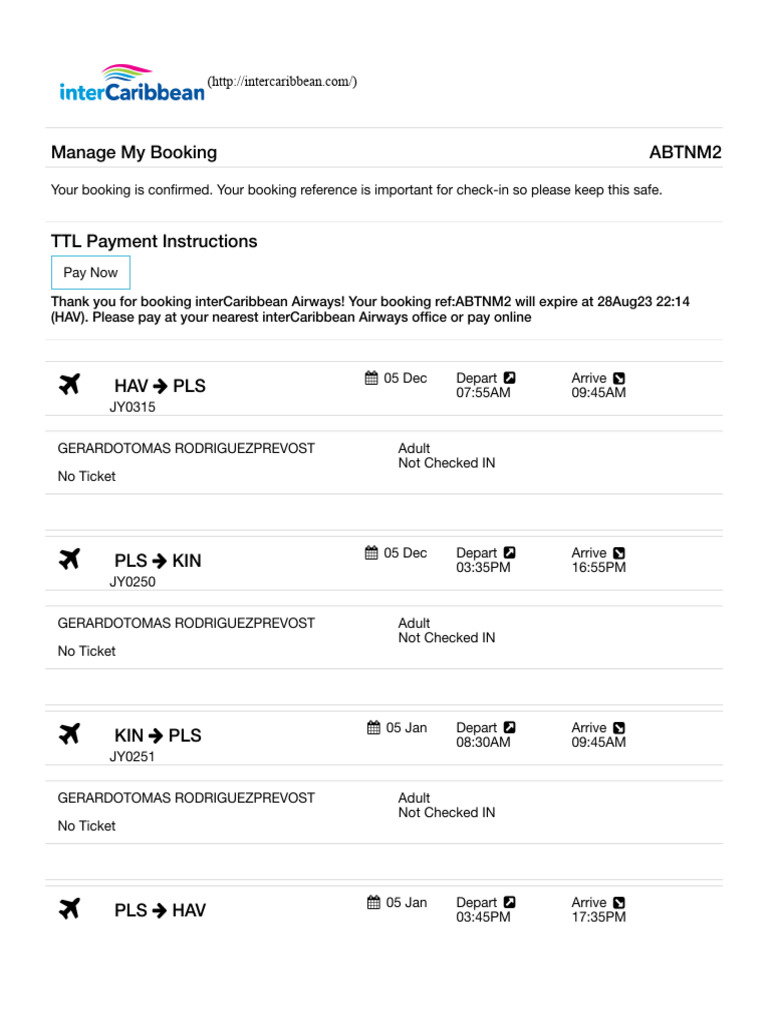
Task: Click No Ticket under flight JY0251
Action: (x=87, y=826)
